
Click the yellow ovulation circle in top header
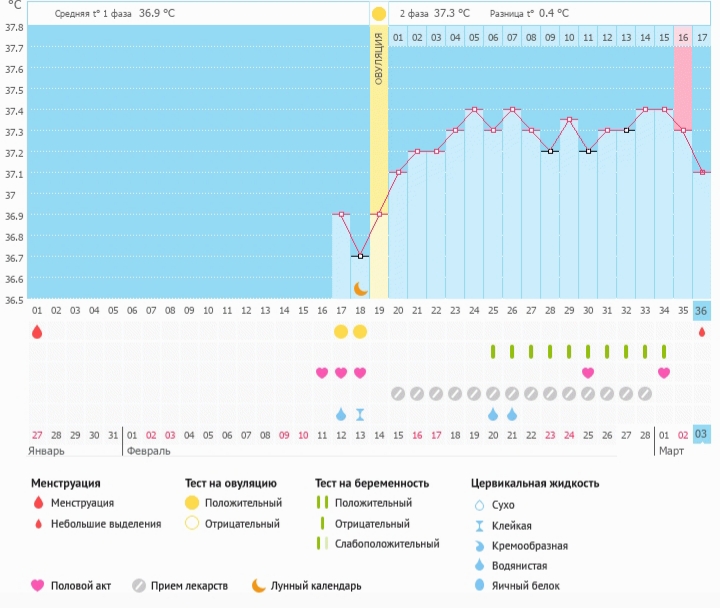[379, 14]
